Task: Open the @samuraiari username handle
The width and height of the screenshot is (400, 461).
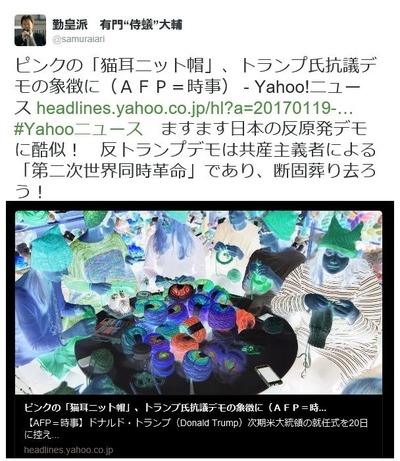Action: [78, 39]
